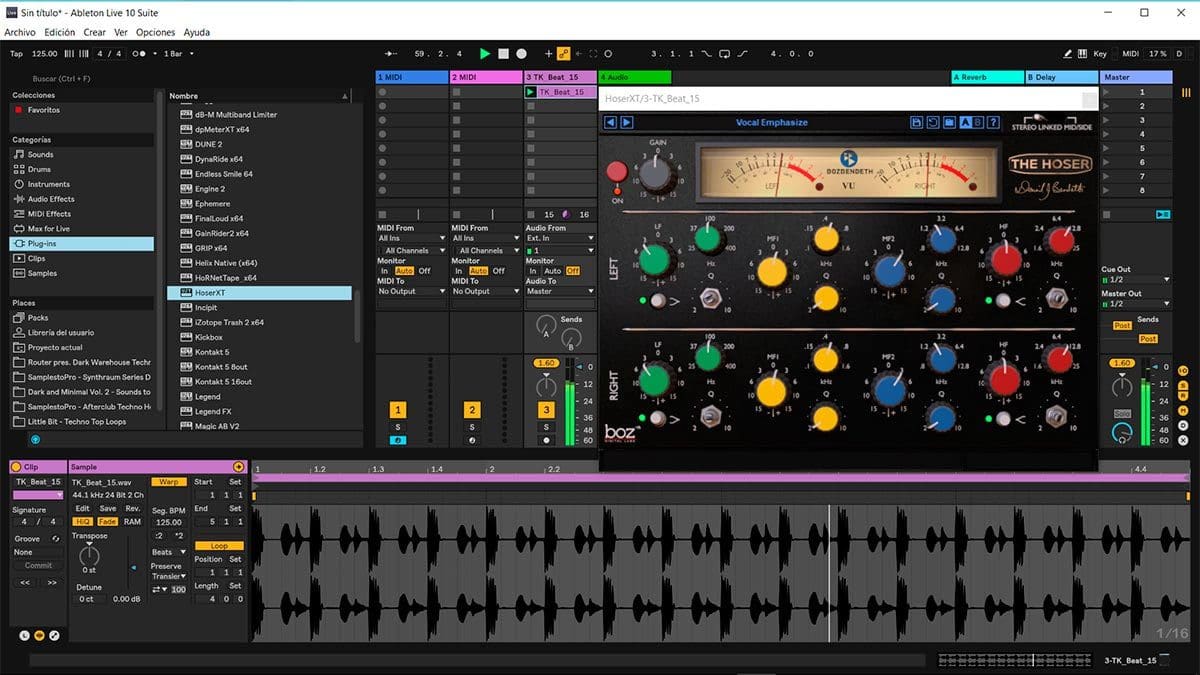Toggle the Draw Mode pencil icon
The height and width of the screenshot is (675, 1200).
[x=1068, y=53]
